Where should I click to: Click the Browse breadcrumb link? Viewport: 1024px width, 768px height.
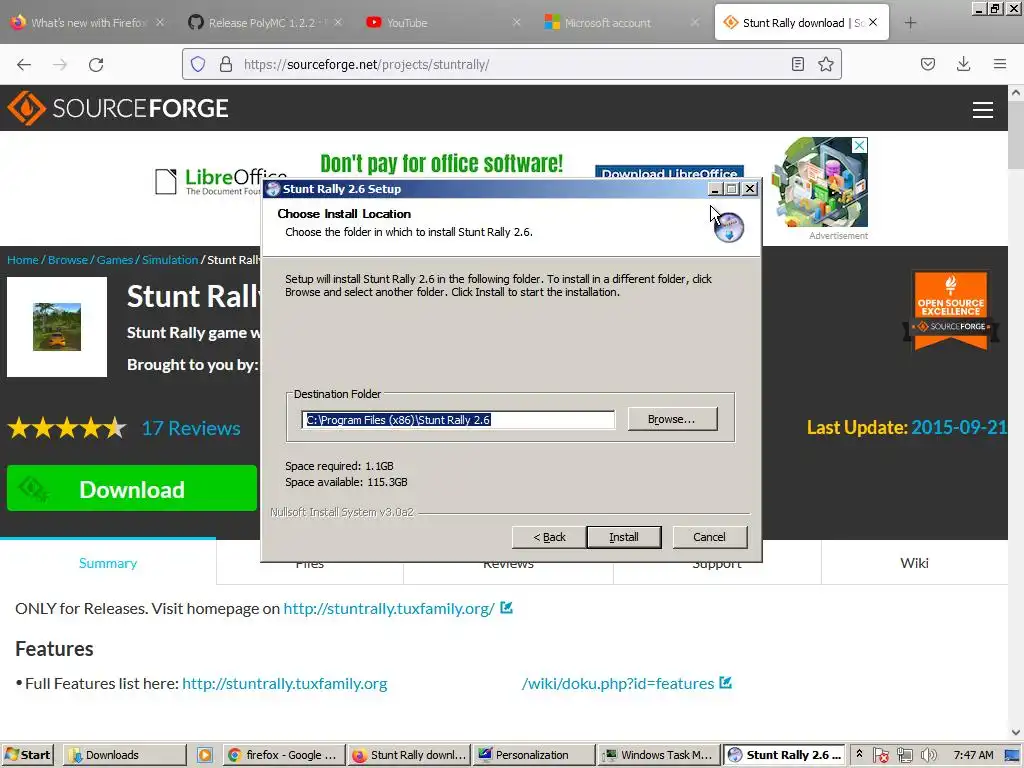(68, 259)
